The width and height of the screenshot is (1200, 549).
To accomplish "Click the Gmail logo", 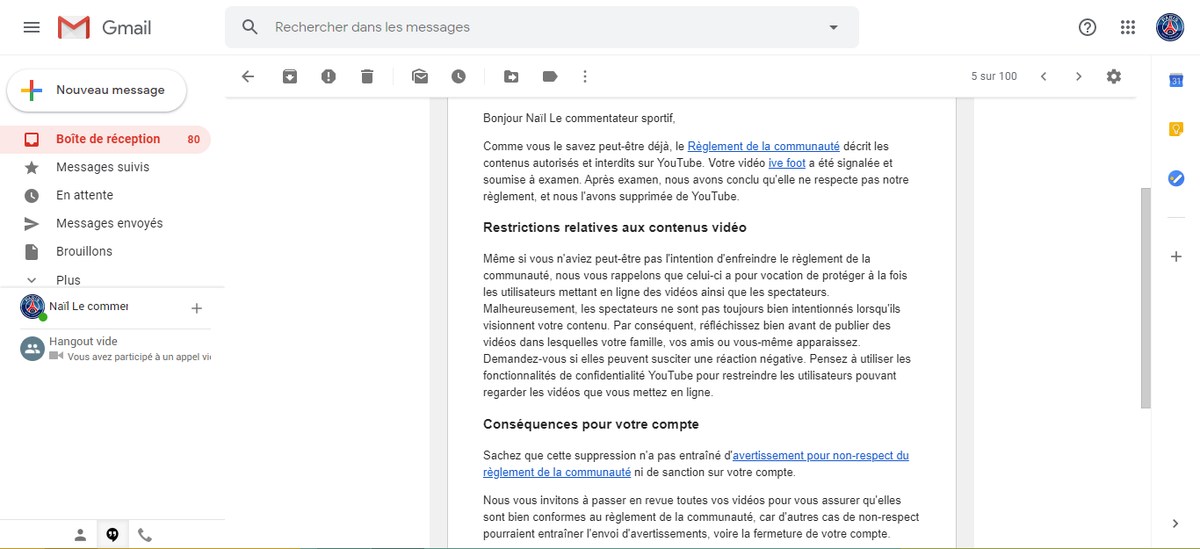I will click(105, 27).
